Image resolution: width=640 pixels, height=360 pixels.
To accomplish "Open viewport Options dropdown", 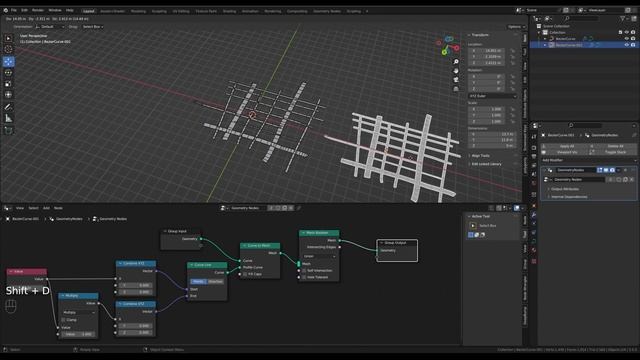I will tap(516, 27).
